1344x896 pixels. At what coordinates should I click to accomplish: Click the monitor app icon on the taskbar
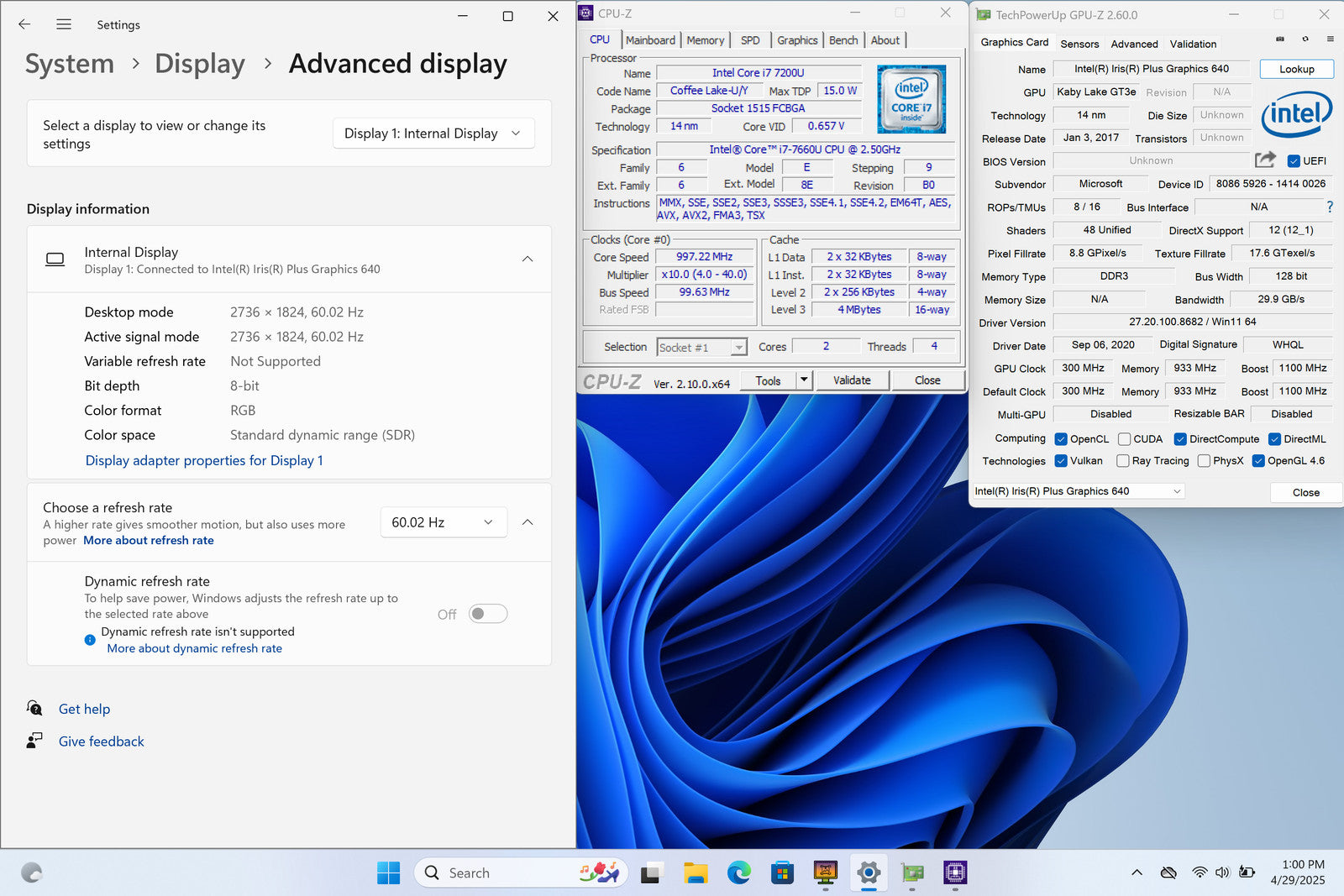[x=826, y=873]
